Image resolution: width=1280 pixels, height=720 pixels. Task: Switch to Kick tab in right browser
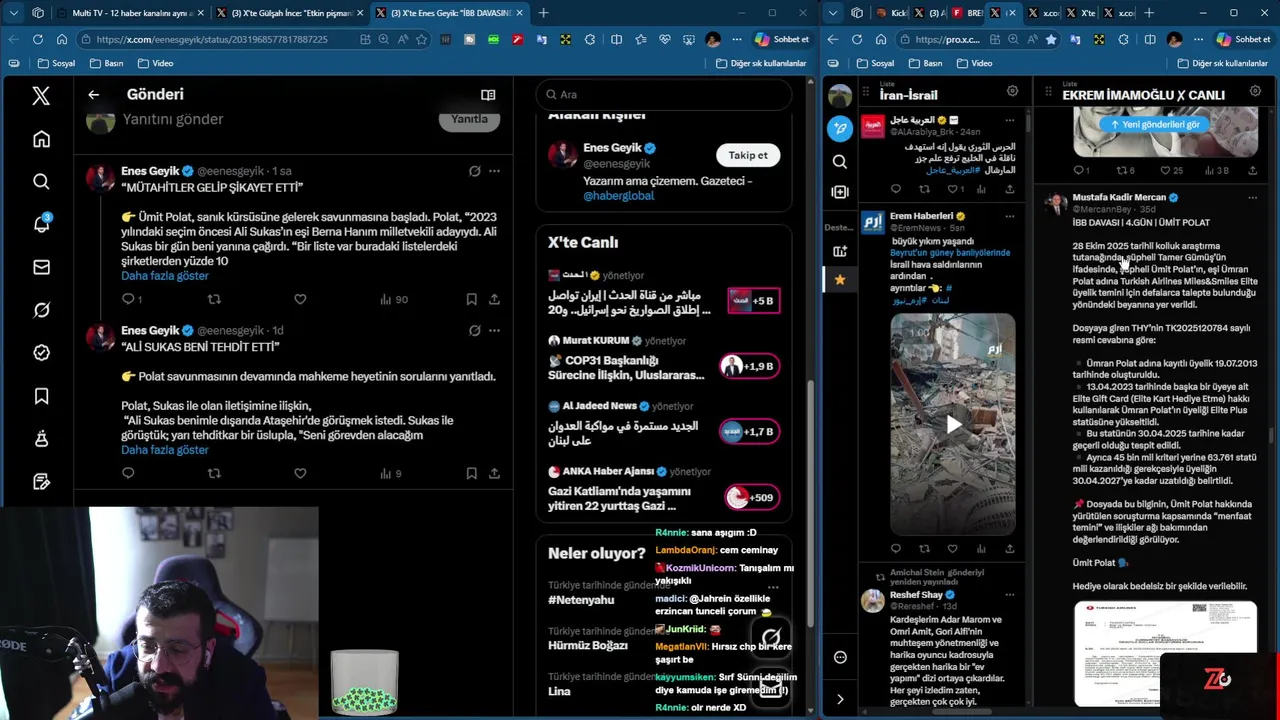[891, 13]
